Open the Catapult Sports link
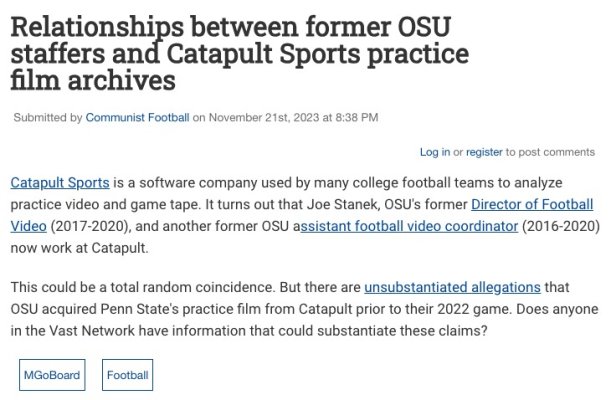The image size is (611, 400). click(60, 183)
